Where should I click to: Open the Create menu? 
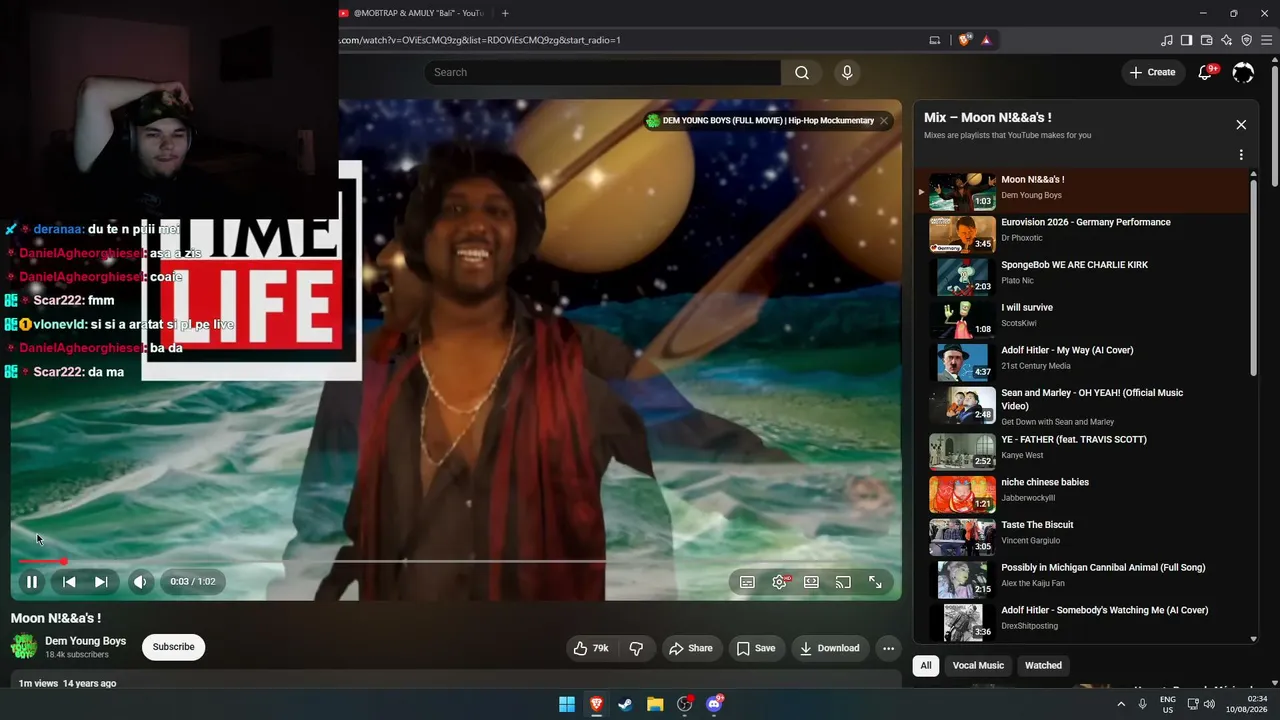(1153, 72)
